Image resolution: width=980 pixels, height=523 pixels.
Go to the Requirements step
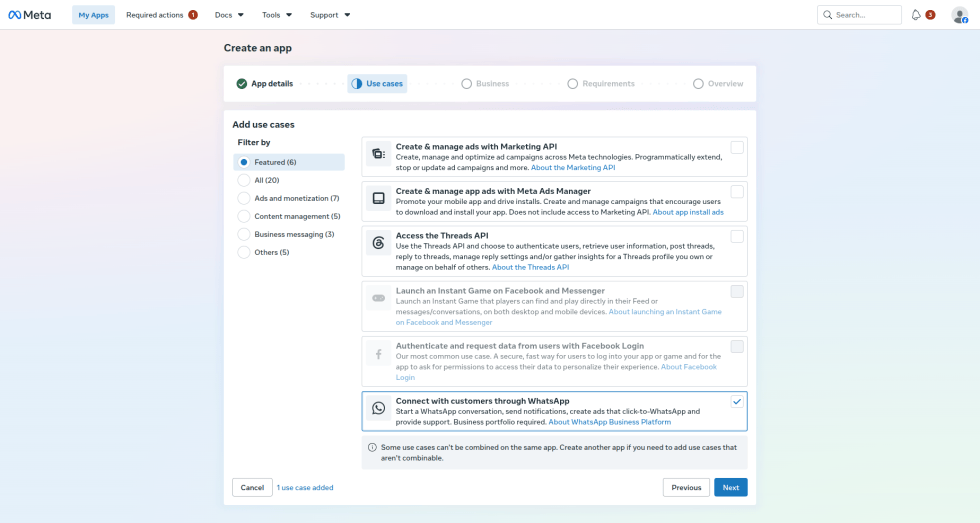[601, 84]
